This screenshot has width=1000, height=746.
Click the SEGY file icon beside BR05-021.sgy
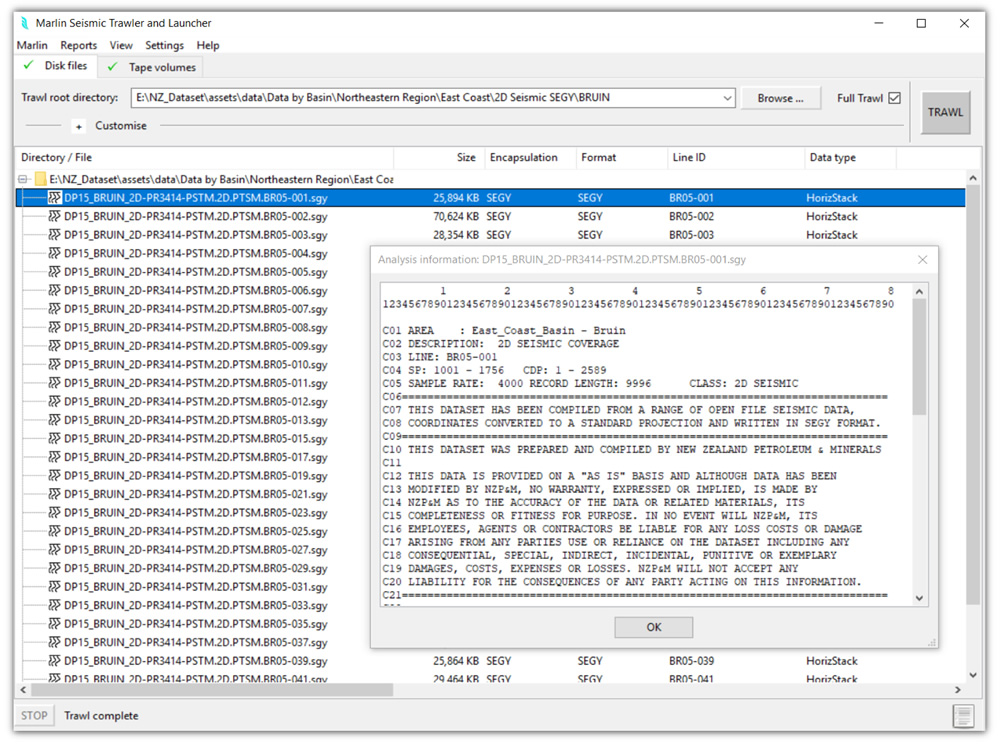pyautogui.click(x=53, y=494)
